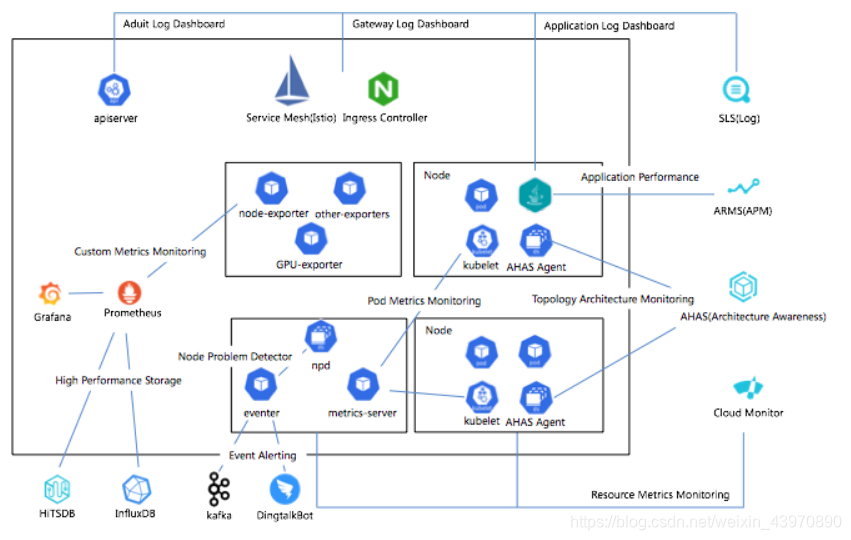Click kubelet icon in the upper Node box

[482, 240]
